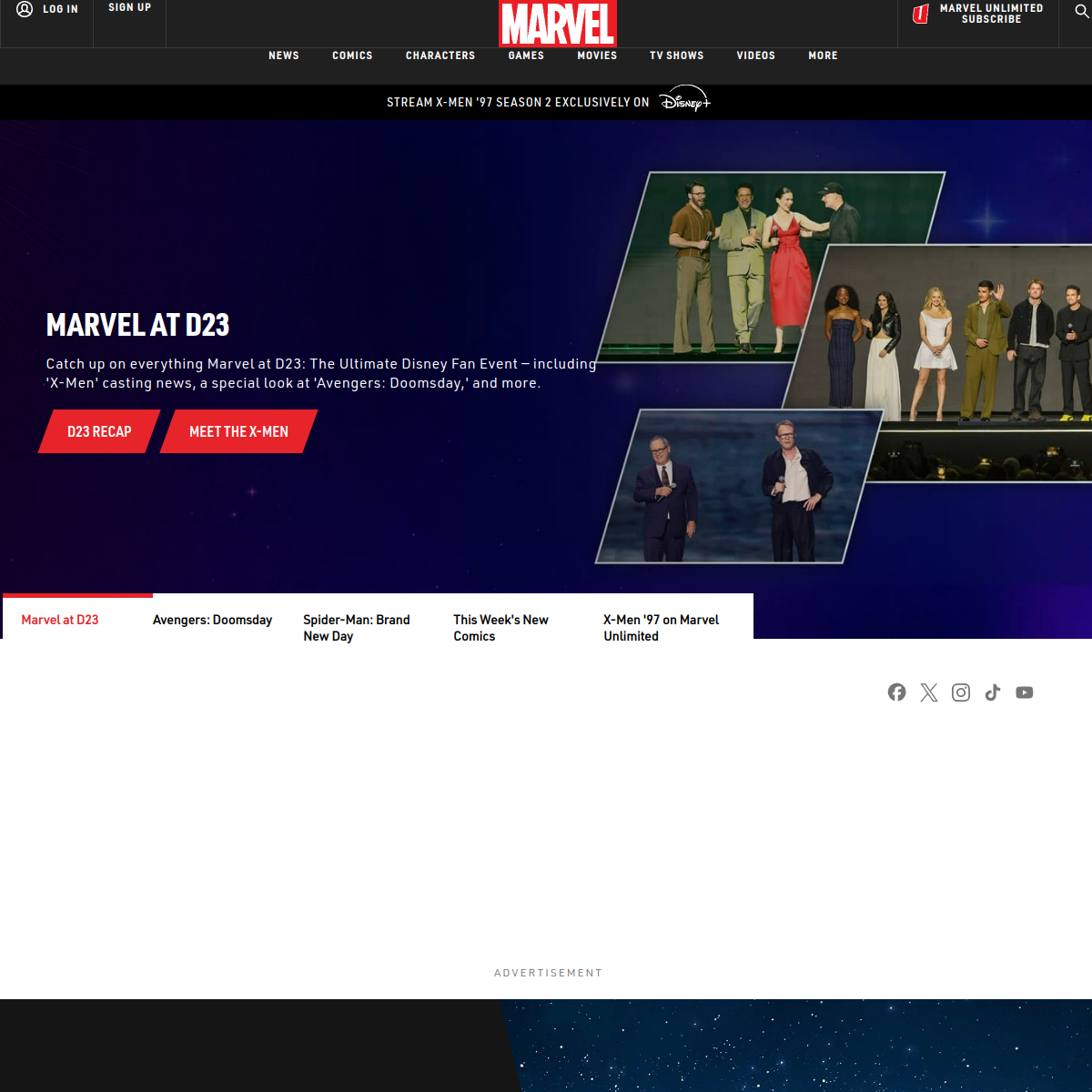This screenshot has width=1092, height=1092.
Task: Open Marvel's X (Twitter) icon
Action: pyautogui.click(x=929, y=693)
